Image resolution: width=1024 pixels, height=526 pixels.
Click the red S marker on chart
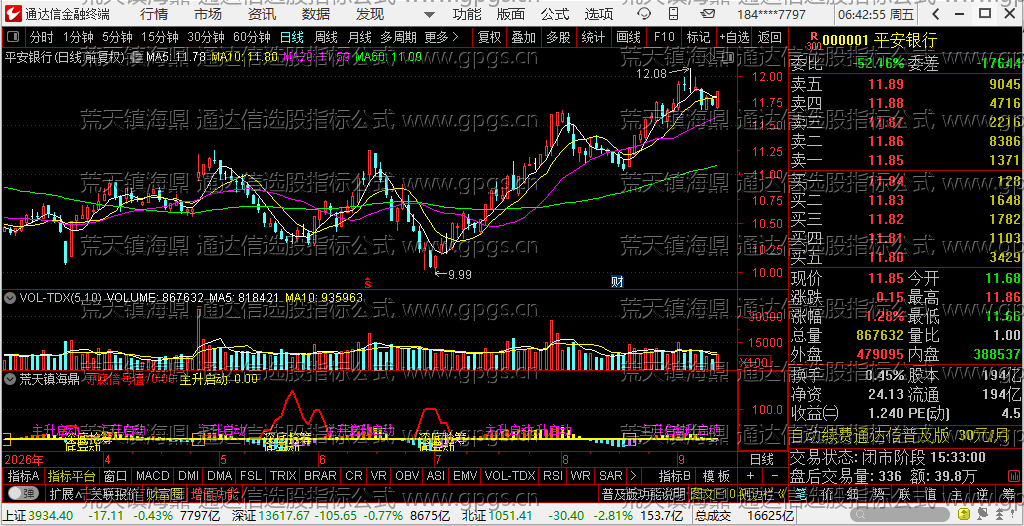click(x=368, y=283)
